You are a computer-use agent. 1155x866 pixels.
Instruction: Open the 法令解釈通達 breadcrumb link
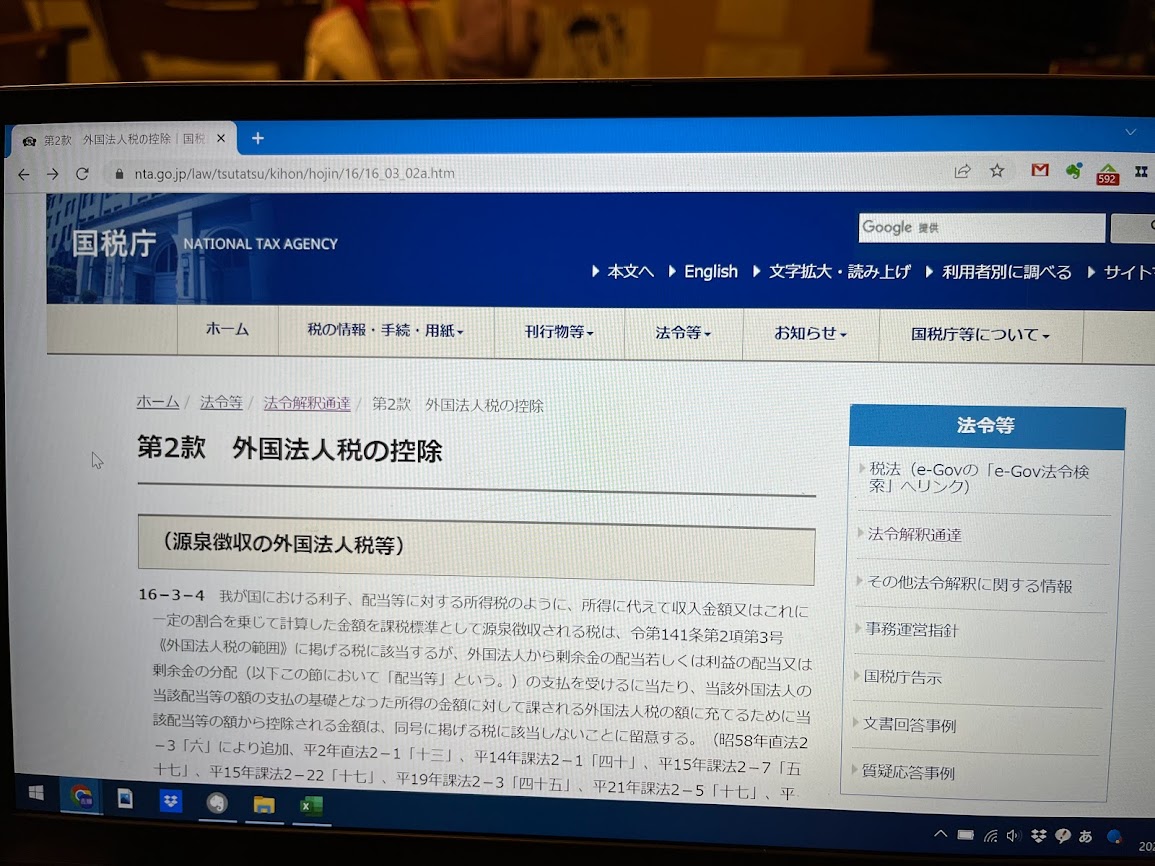pyautogui.click(x=307, y=403)
